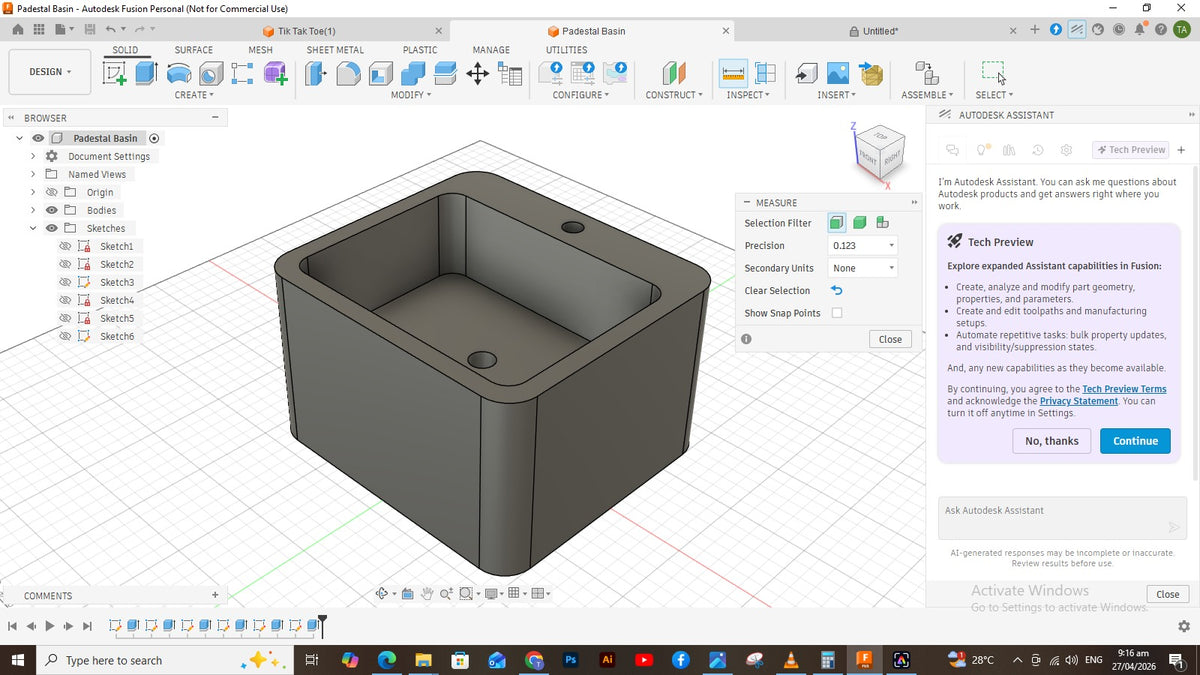Switch to the SHEET METAL tab
Viewport: 1200px width, 675px height.
(x=335, y=50)
